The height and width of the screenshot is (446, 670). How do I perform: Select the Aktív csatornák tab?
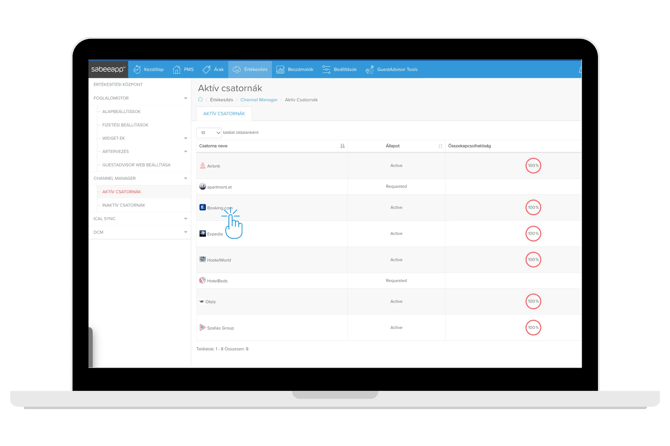click(x=224, y=114)
